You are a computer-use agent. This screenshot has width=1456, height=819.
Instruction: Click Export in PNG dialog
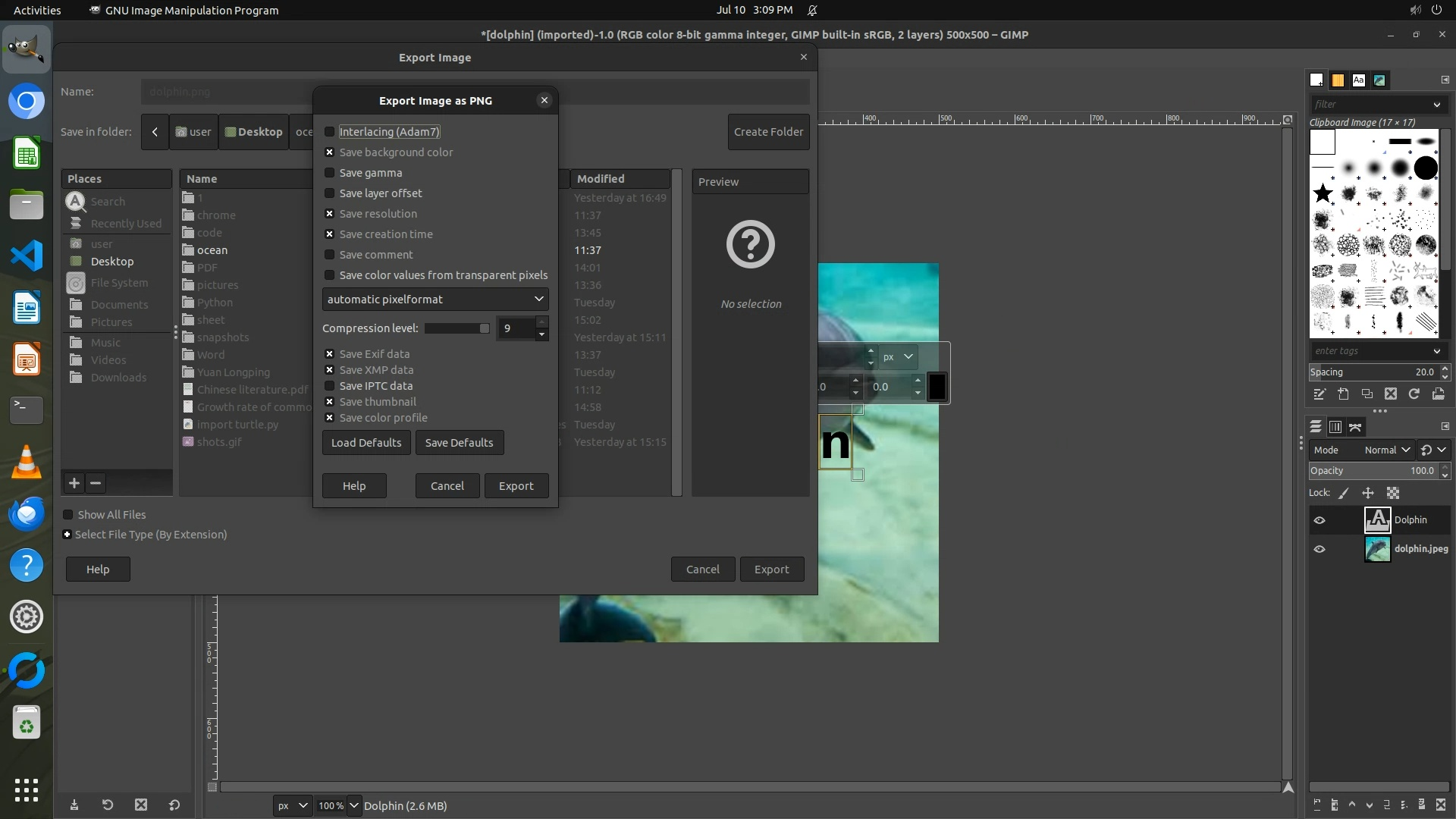516,486
